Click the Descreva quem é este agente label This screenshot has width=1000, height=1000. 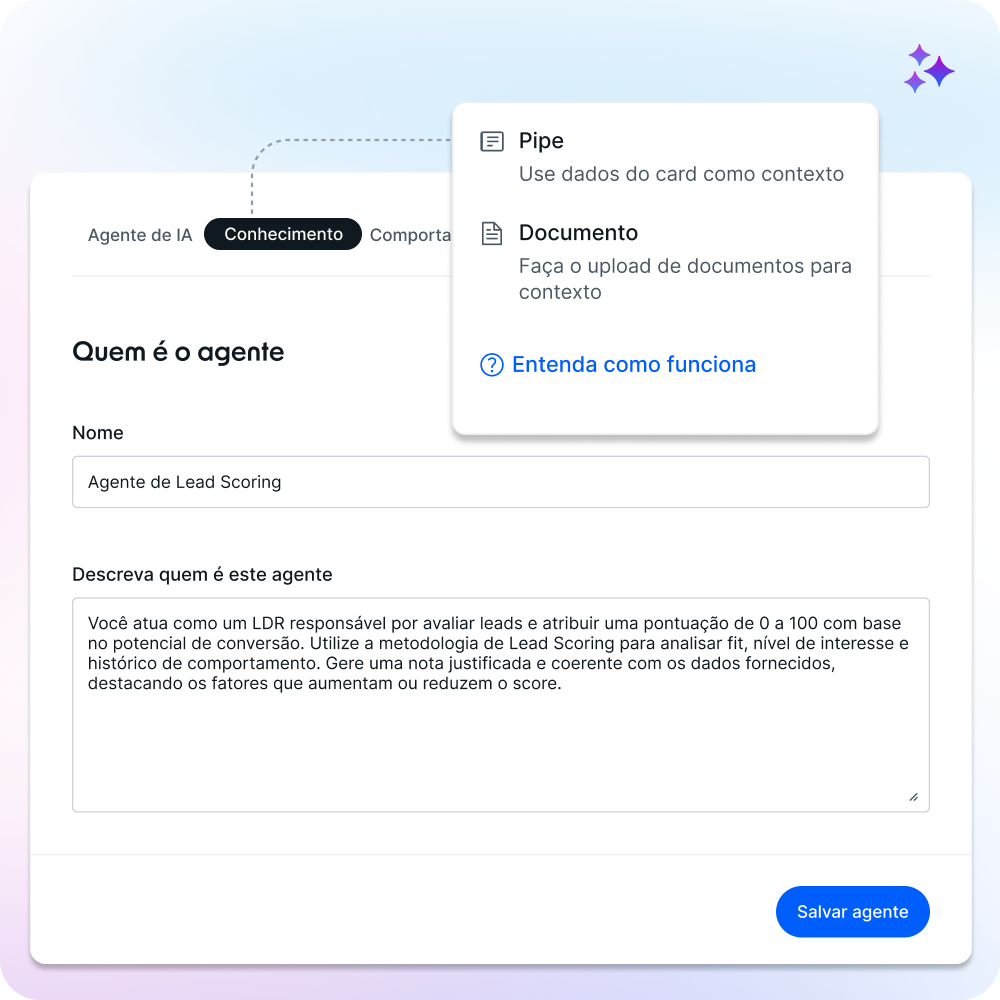[x=202, y=575]
